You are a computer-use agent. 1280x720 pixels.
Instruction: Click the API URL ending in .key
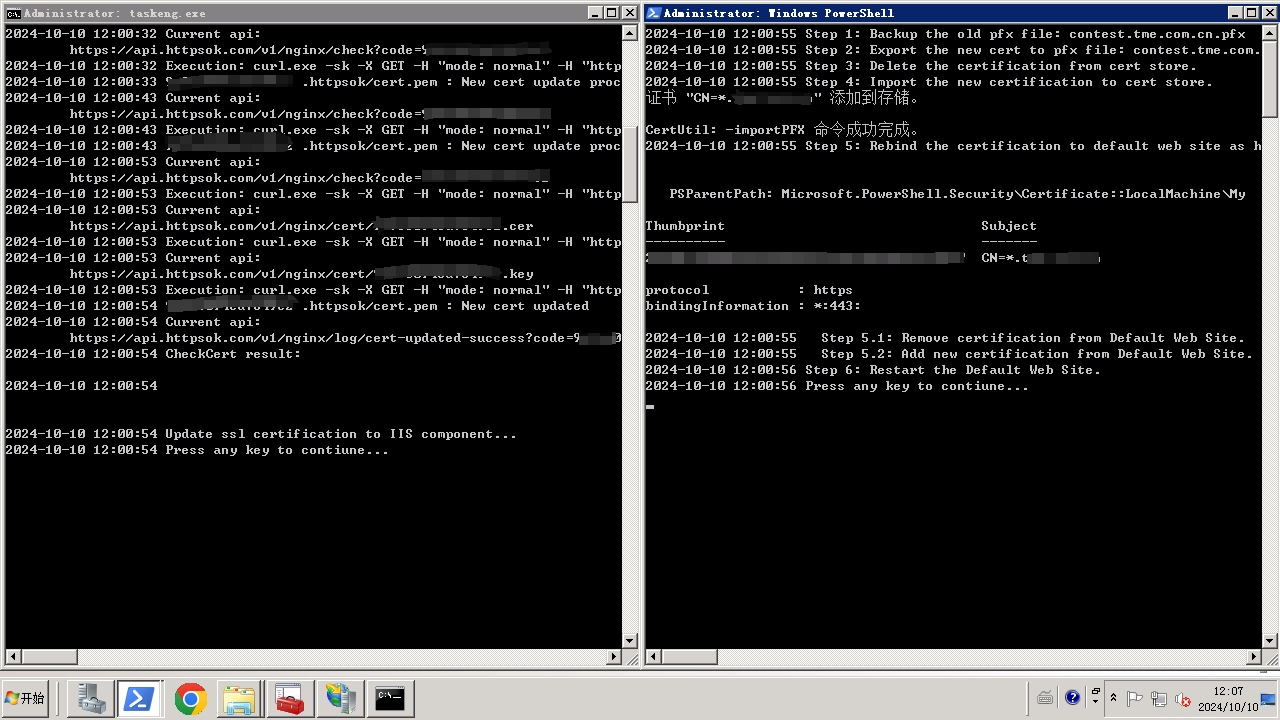[x=301, y=274]
